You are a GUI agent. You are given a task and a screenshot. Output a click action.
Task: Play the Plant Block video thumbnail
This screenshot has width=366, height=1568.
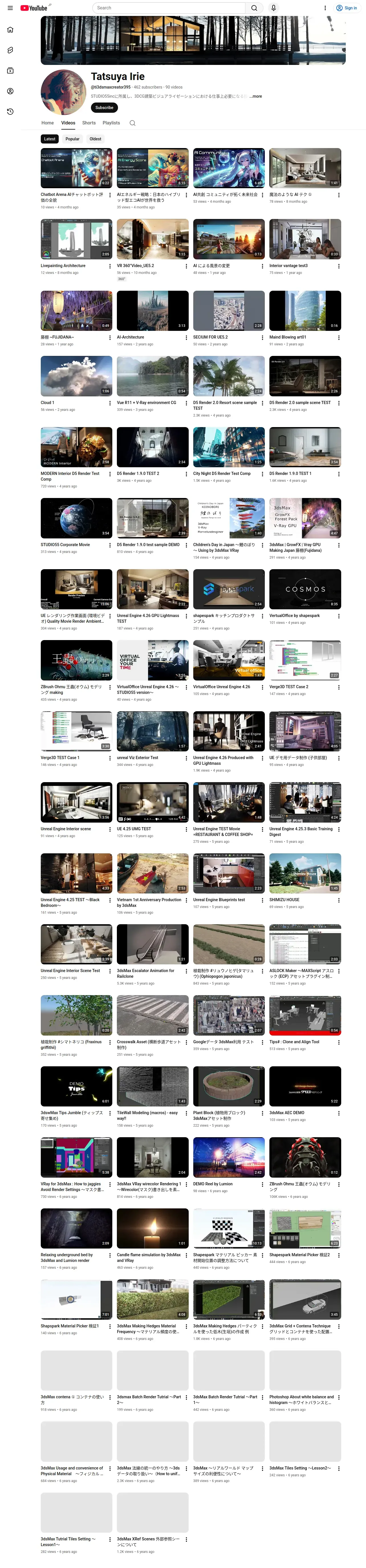pyautogui.click(x=229, y=1086)
